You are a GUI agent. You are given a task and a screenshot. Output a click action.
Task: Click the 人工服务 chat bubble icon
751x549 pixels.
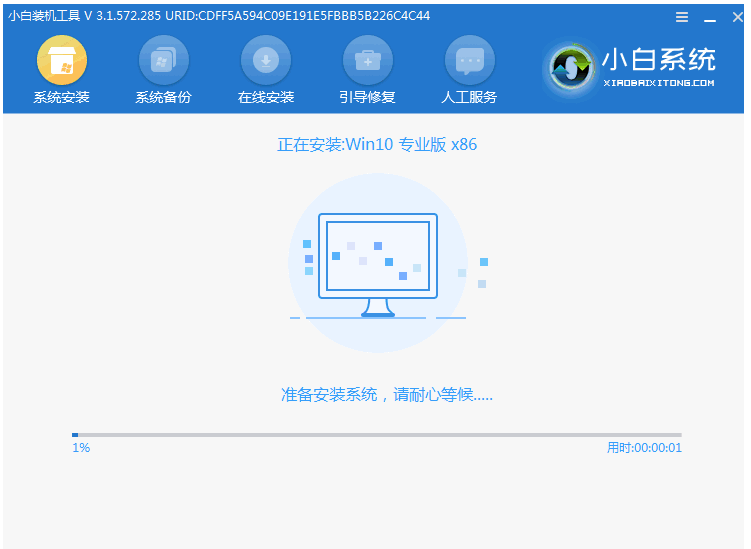pyautogui.click(x=469, y=61)
